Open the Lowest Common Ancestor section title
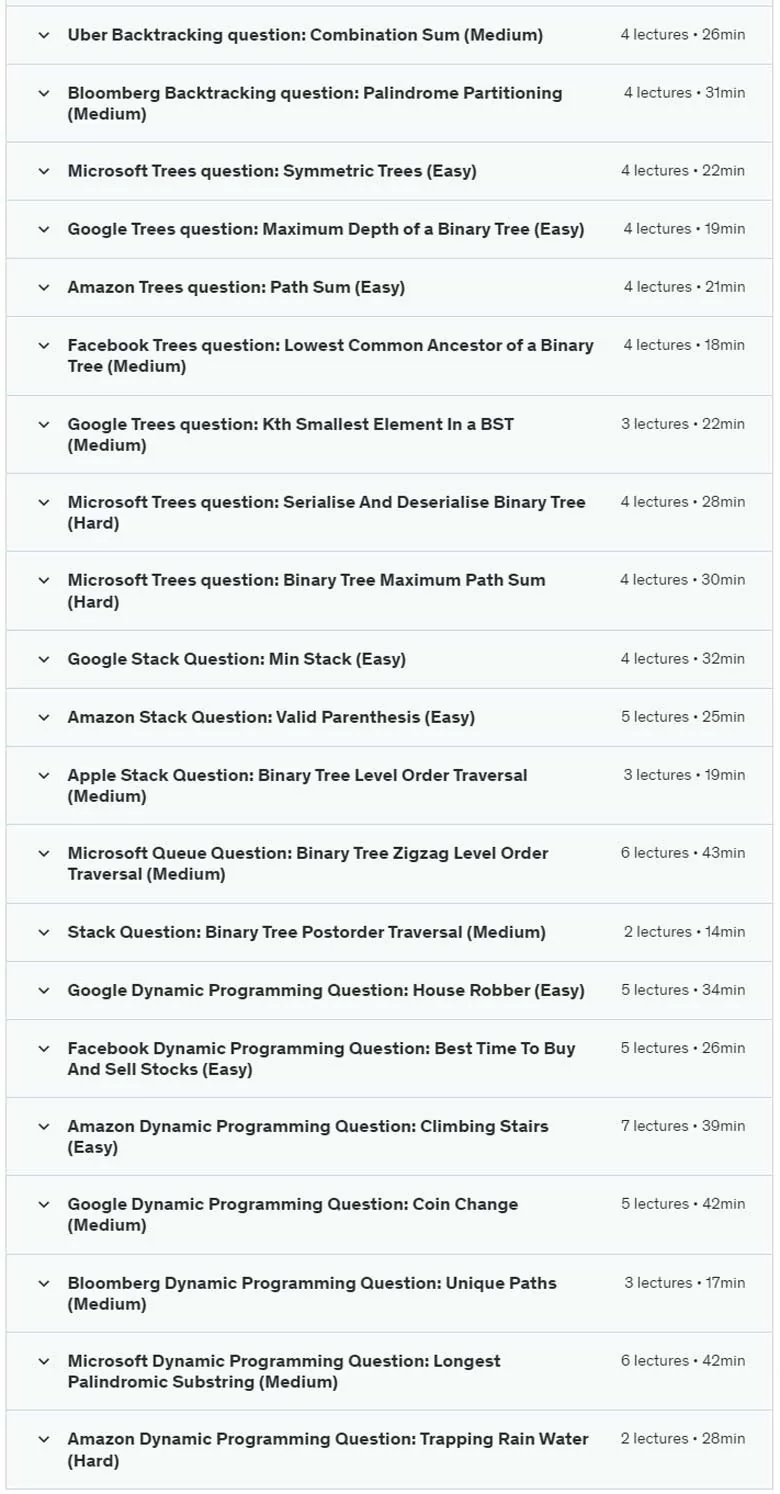780x1494 pixels. click(331, 356)
